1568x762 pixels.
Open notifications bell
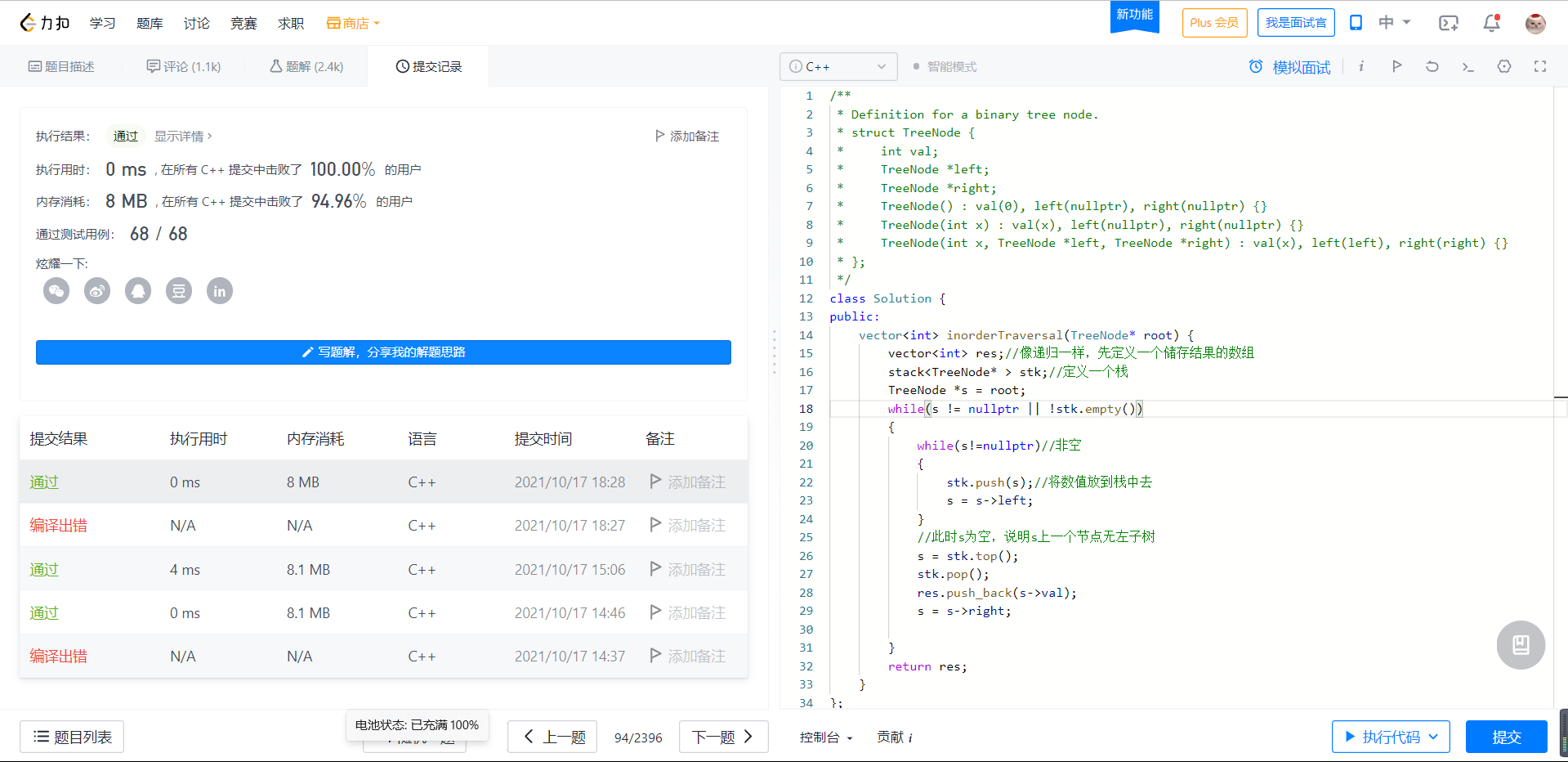1491,23
